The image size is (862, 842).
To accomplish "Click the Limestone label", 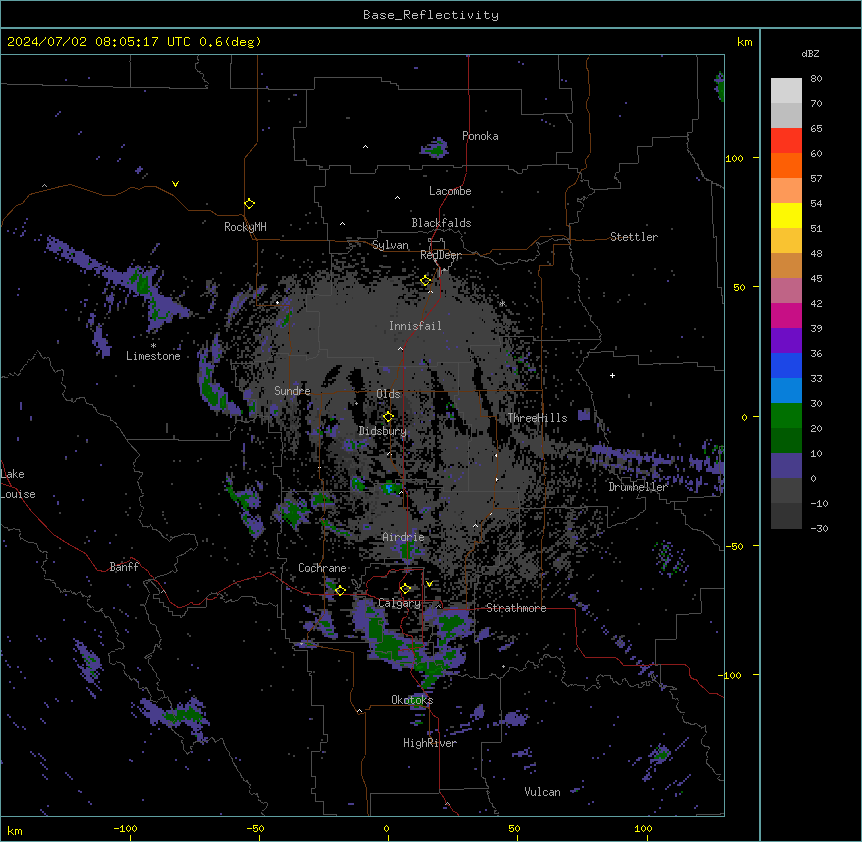I will click(153, 356).
